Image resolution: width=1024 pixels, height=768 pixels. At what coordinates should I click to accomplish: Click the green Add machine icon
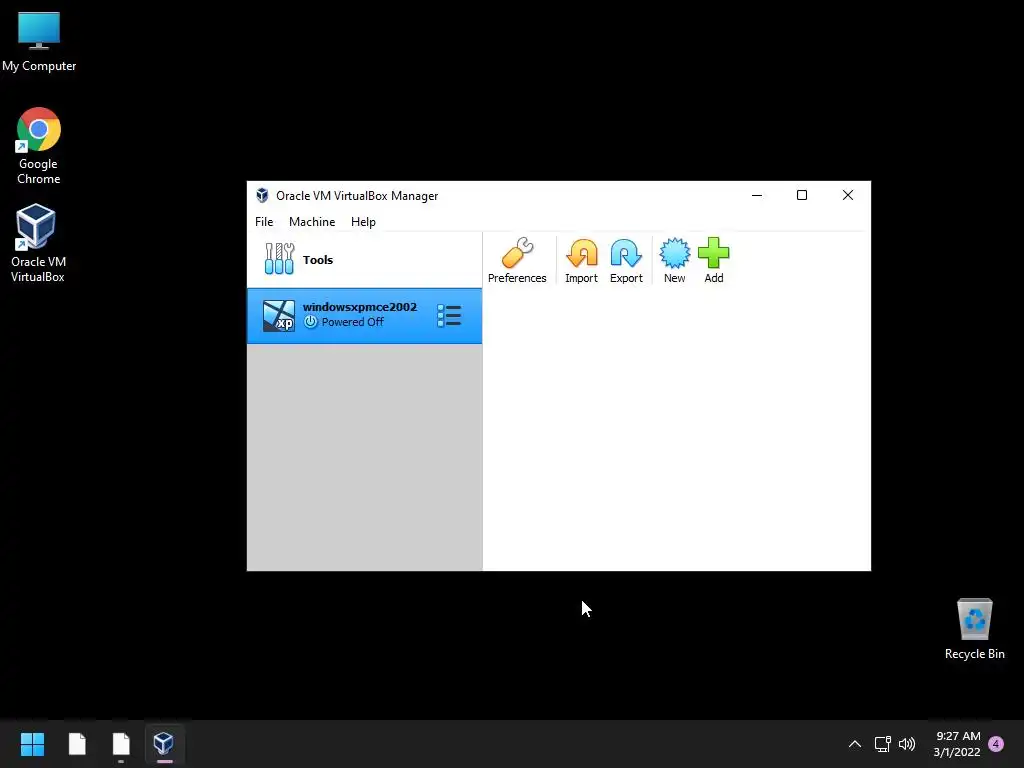713,261
